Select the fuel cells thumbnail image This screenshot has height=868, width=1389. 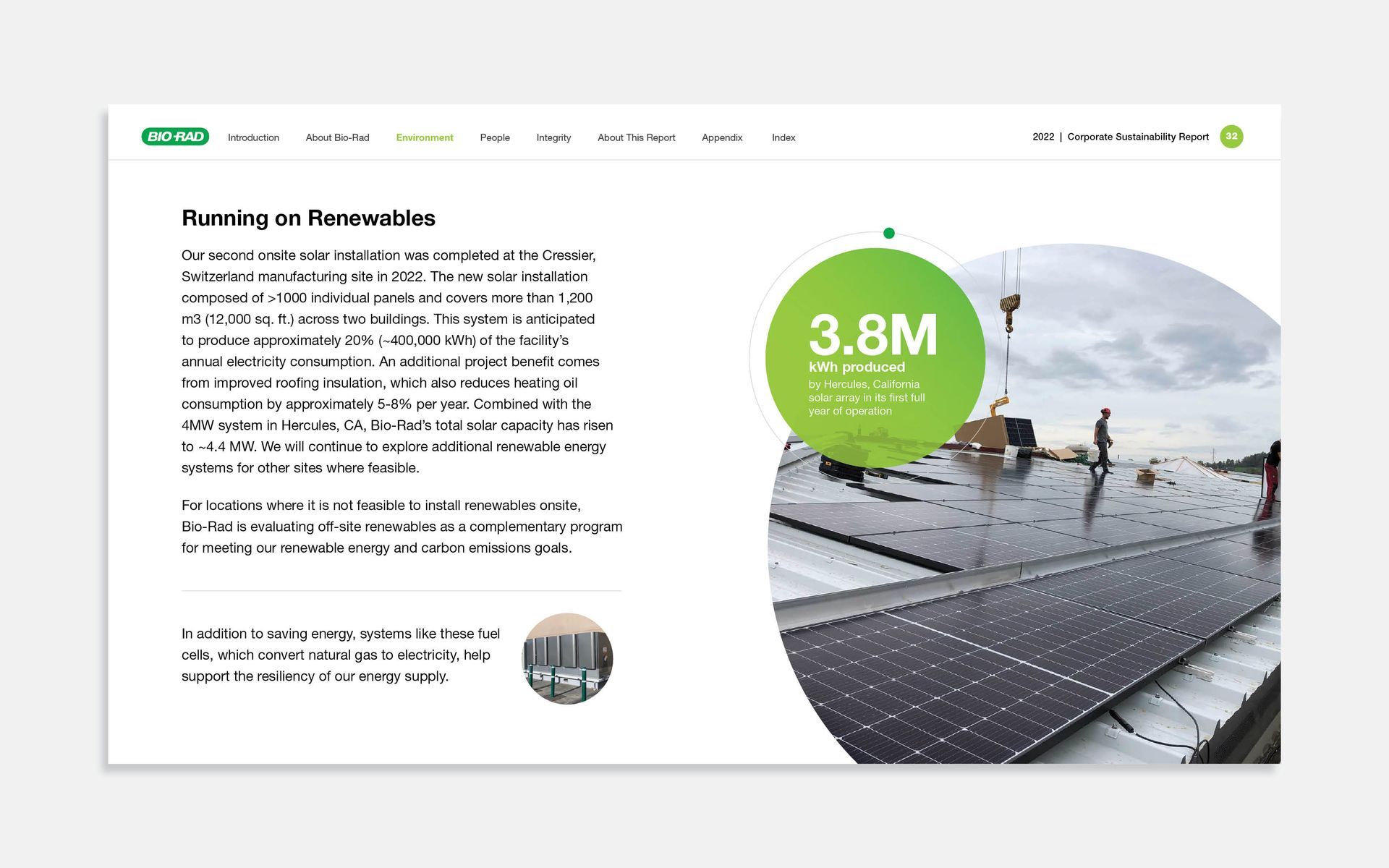click(567, 658)
